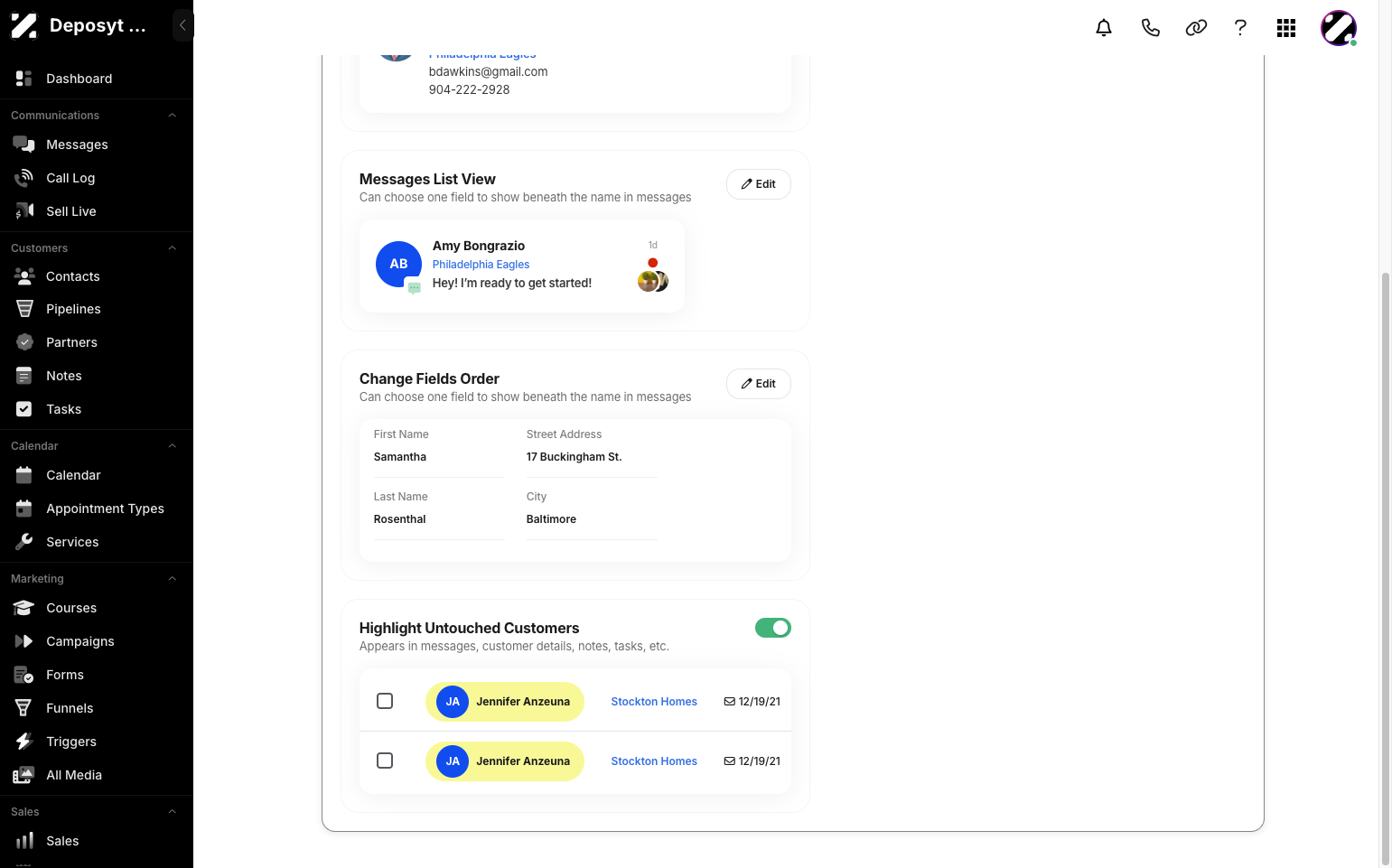This screenshot has width=1392, height=868.
Task: Edit the Change Fields Order section
Action: tap(759, 384)
